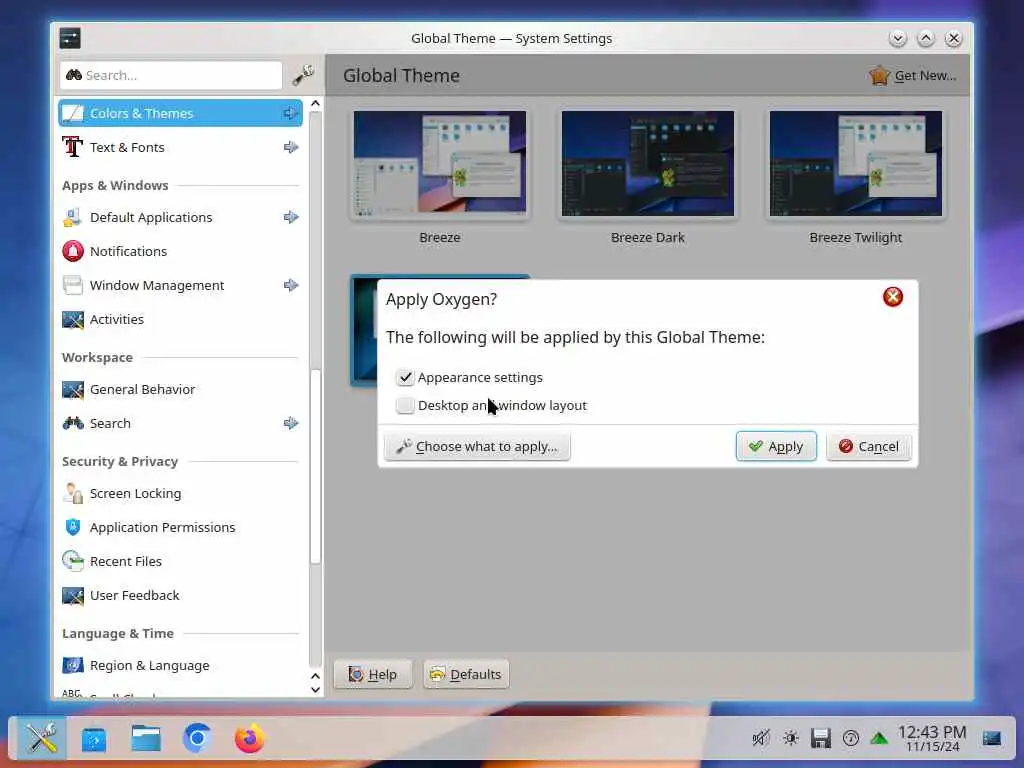Open the file manager from the taskbar
Screen dimensions: 1024x768
[x=146, y=739]
